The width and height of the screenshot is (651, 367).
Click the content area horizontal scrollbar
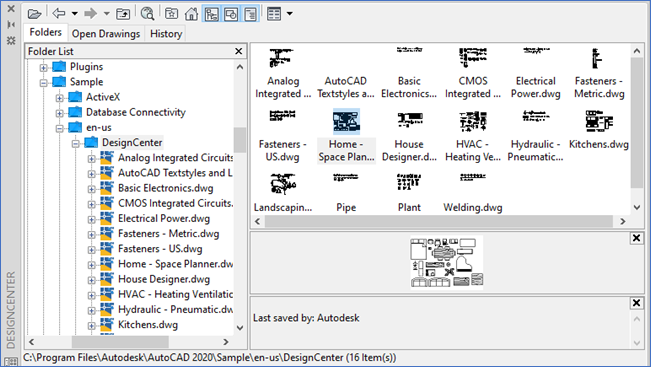[439, 221]
